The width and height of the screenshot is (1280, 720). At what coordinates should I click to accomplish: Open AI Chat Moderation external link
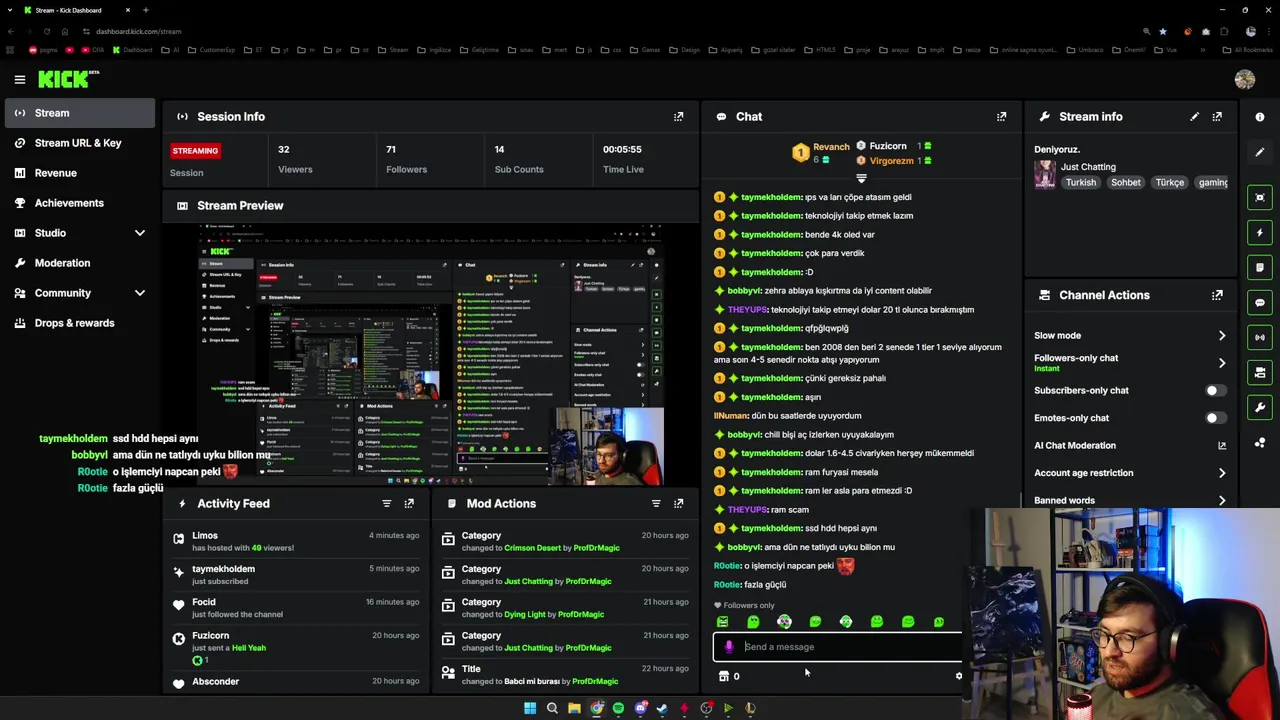1222,446
